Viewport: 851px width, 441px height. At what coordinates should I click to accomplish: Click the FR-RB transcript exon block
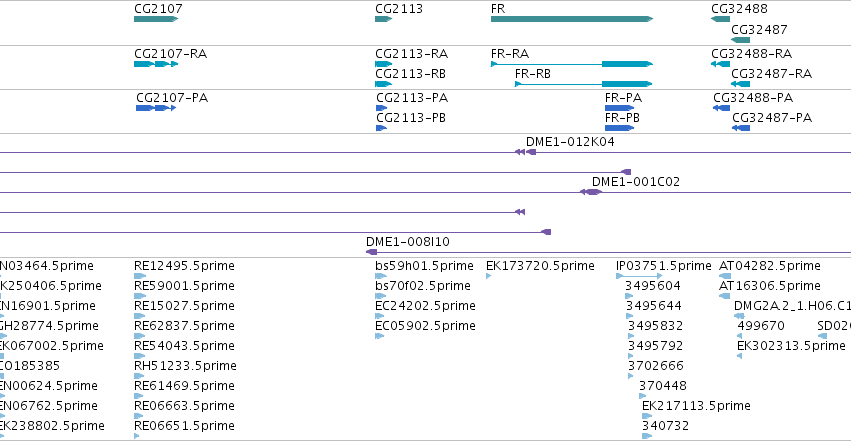(627, 84)
